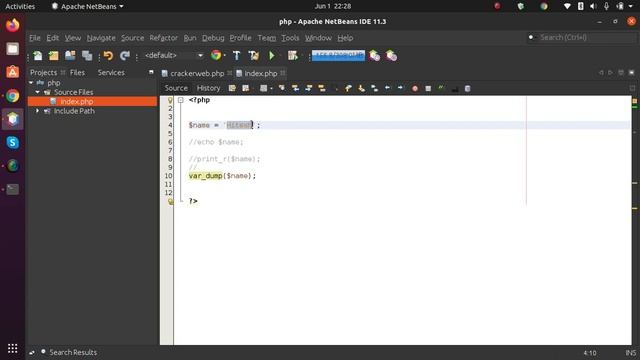Switch to the Services tab
Screen dimensions: 640x360
pyautogui.click(x=111, y=73)
